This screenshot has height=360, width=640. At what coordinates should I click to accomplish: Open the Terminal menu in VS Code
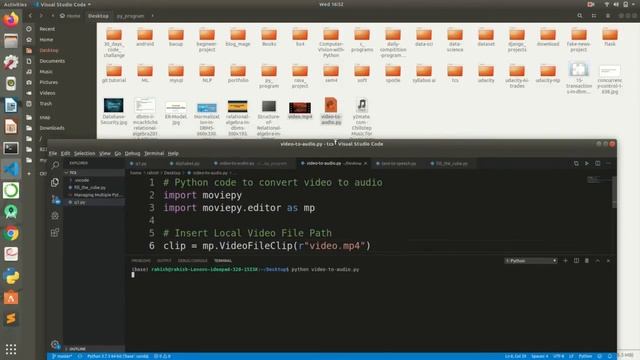(154, 153)
